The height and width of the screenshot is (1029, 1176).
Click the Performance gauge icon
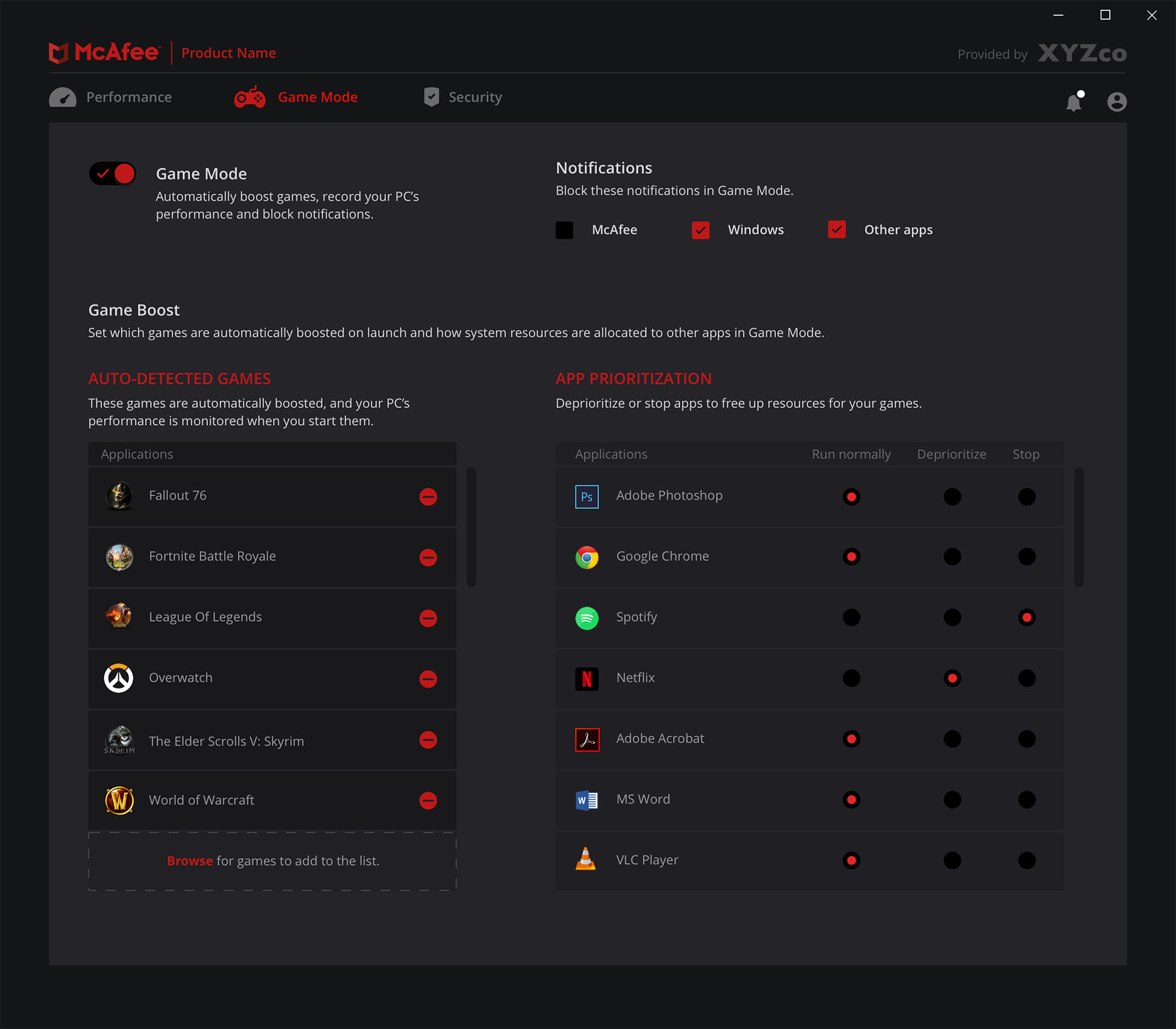pyautogui.click(x=62, y=97)
